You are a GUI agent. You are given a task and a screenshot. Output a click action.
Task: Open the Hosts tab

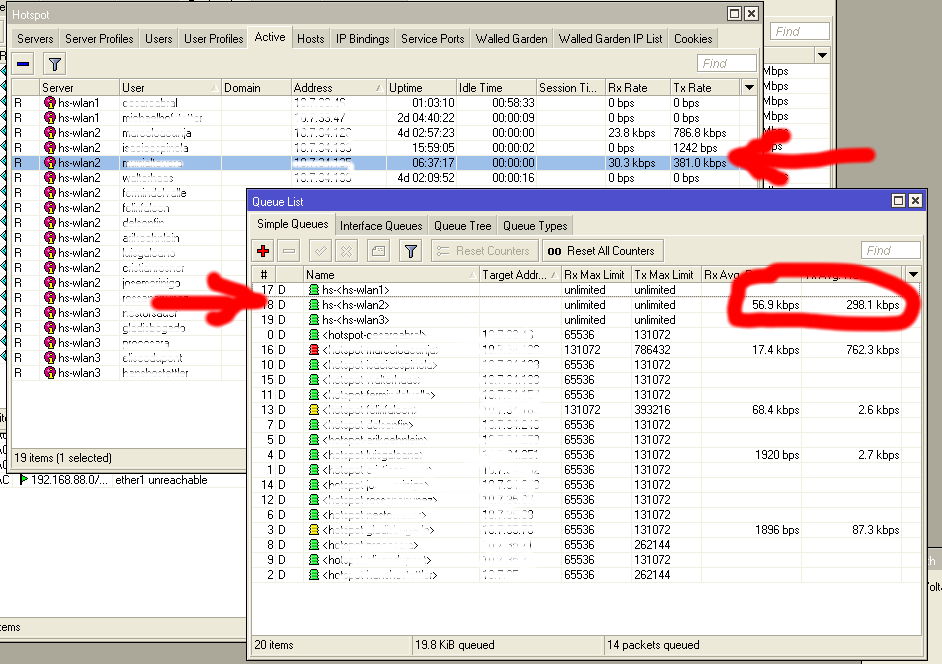pyautogui.click(x=310, y=38)
